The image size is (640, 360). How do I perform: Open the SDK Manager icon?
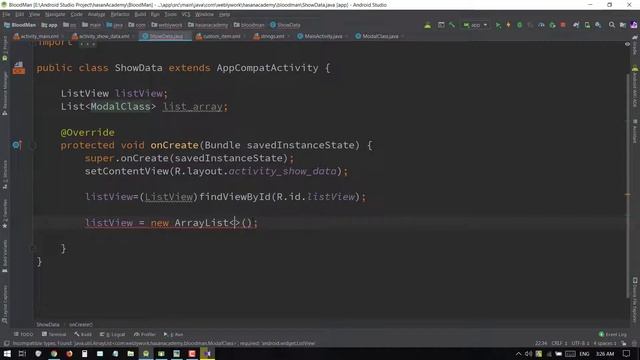coord(598,25)
